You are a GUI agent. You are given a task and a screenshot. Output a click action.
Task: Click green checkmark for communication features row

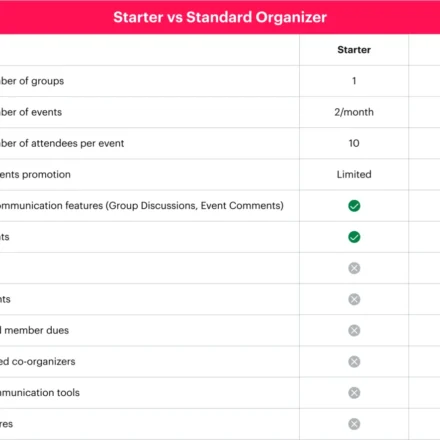coord(354,206)
